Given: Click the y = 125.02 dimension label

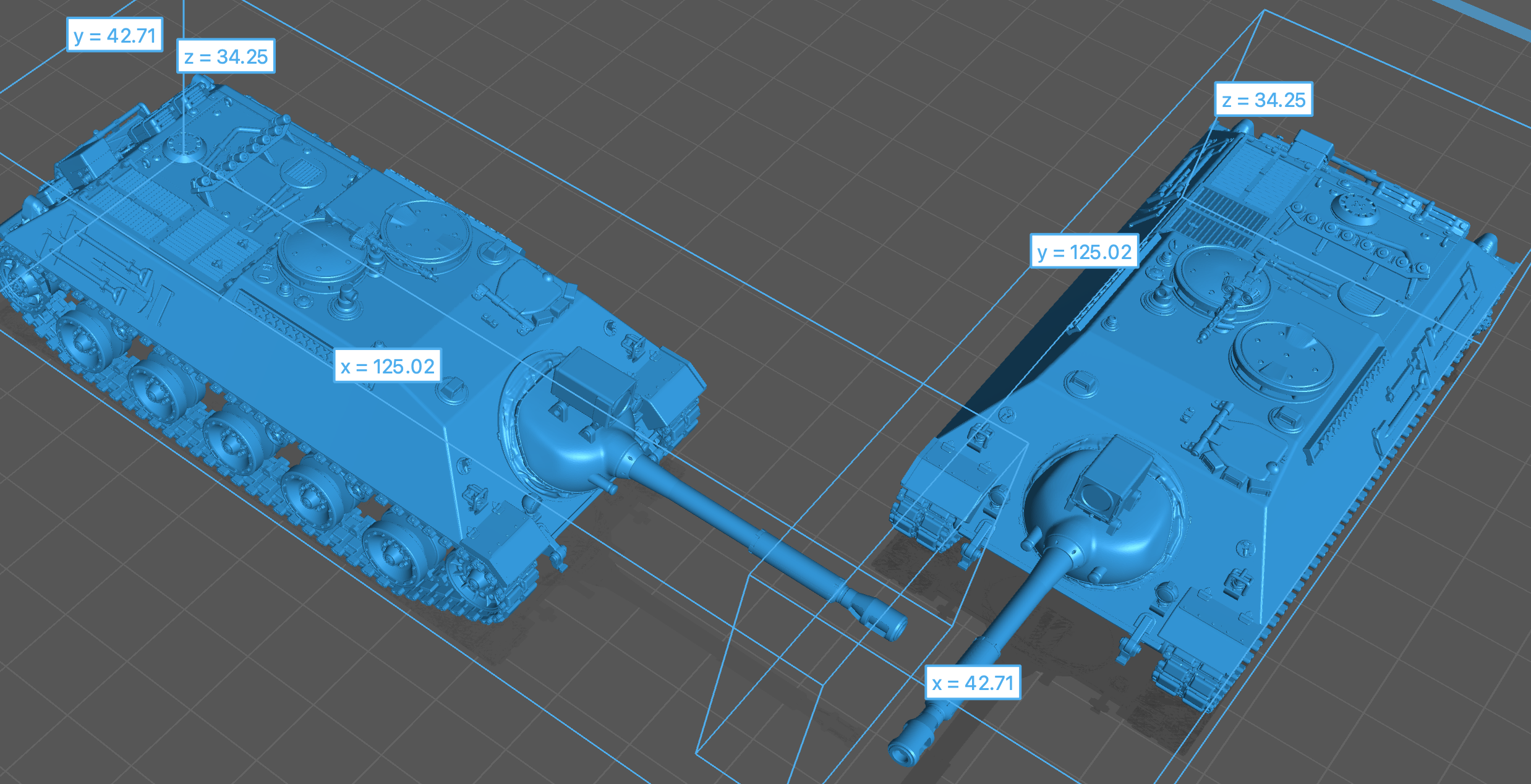Looking at the screenshot, I should [1084, 252].
